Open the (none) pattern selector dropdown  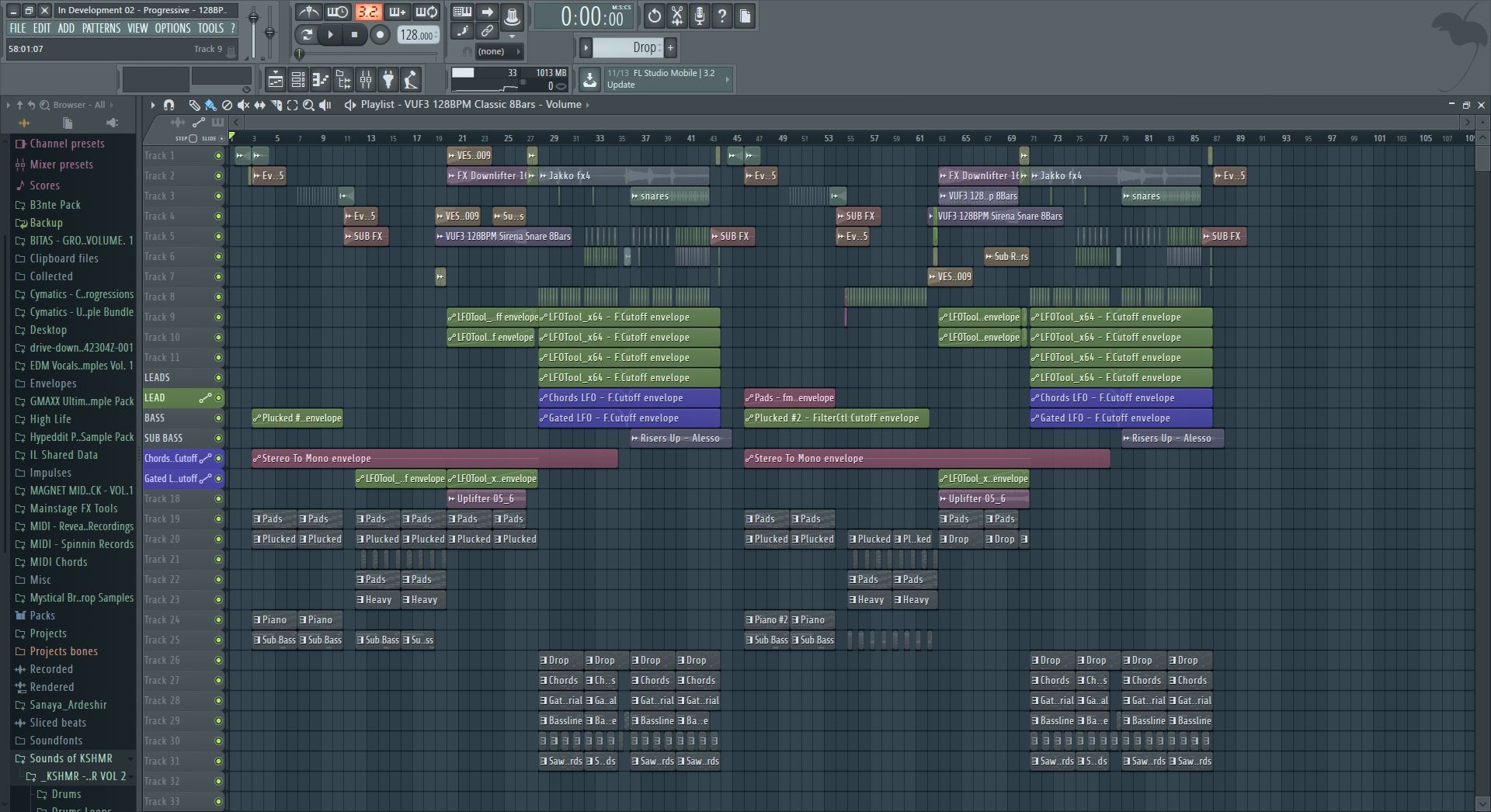[499, 51]
